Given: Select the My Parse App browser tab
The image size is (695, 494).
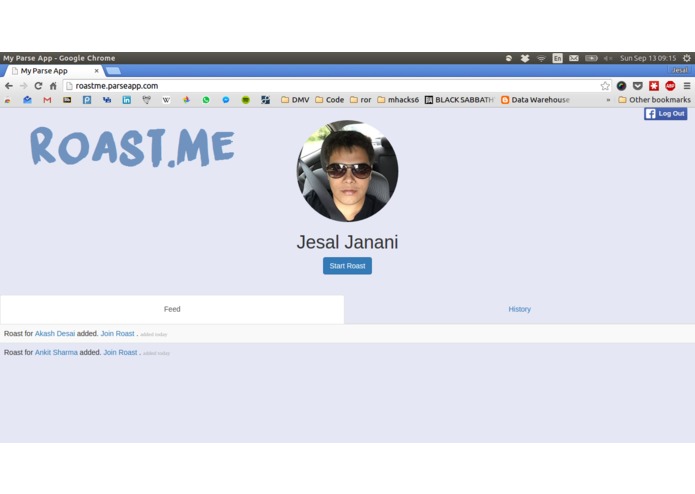Looking at the screenshot, I should point(53,71).
